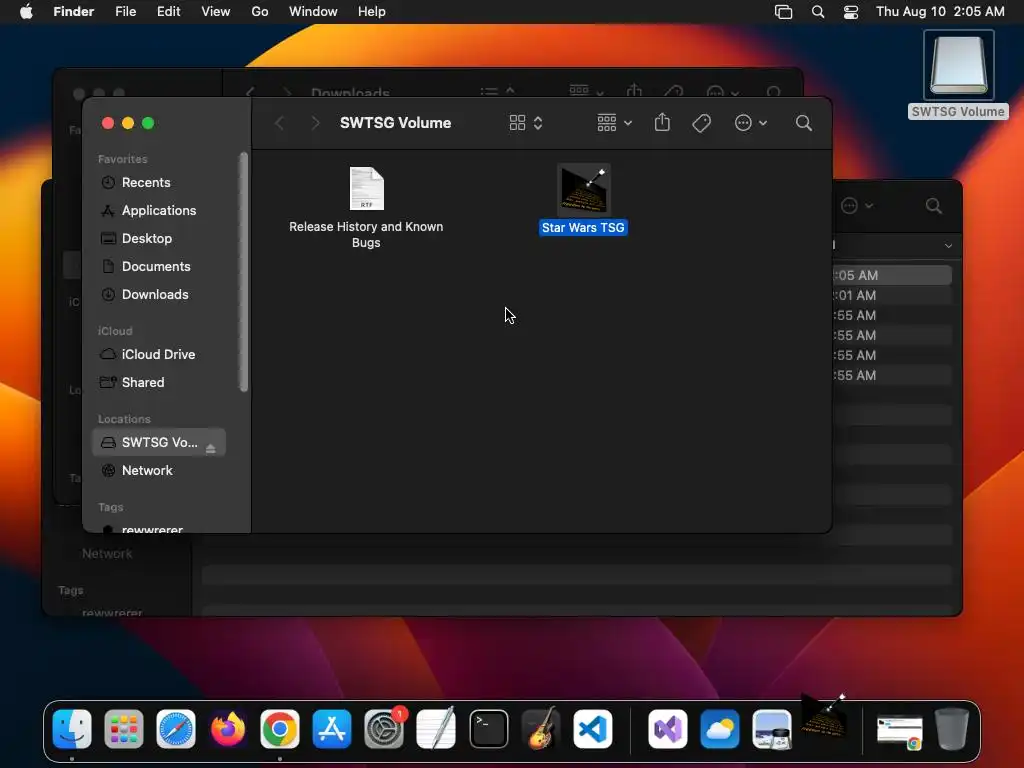
Task: Open the Go menu
Action: (x=260, y=12)
